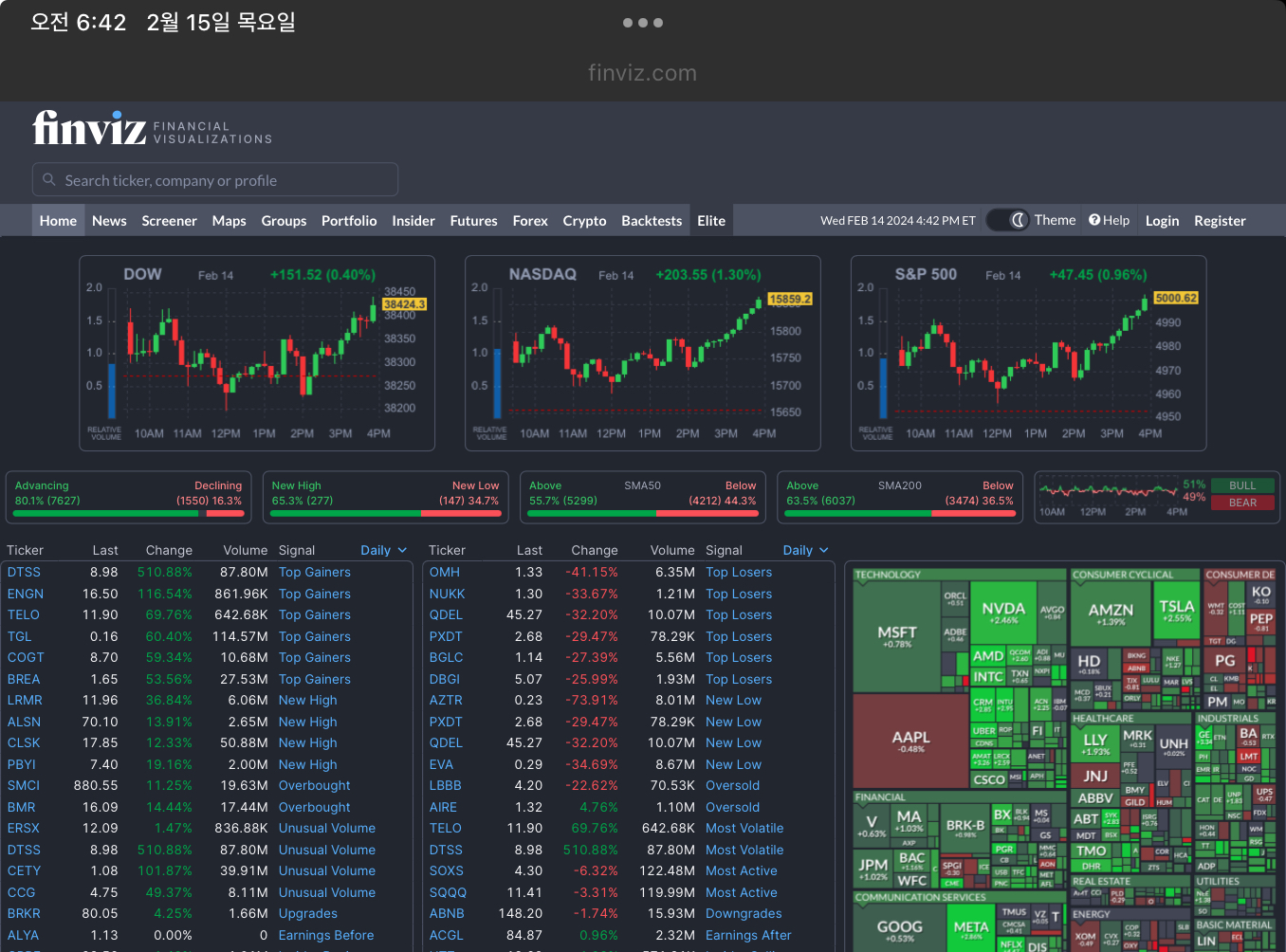Viewport: 1286px width, 952px height.
Task: Open the left table Daily dropdown
Action: (384, 550)
